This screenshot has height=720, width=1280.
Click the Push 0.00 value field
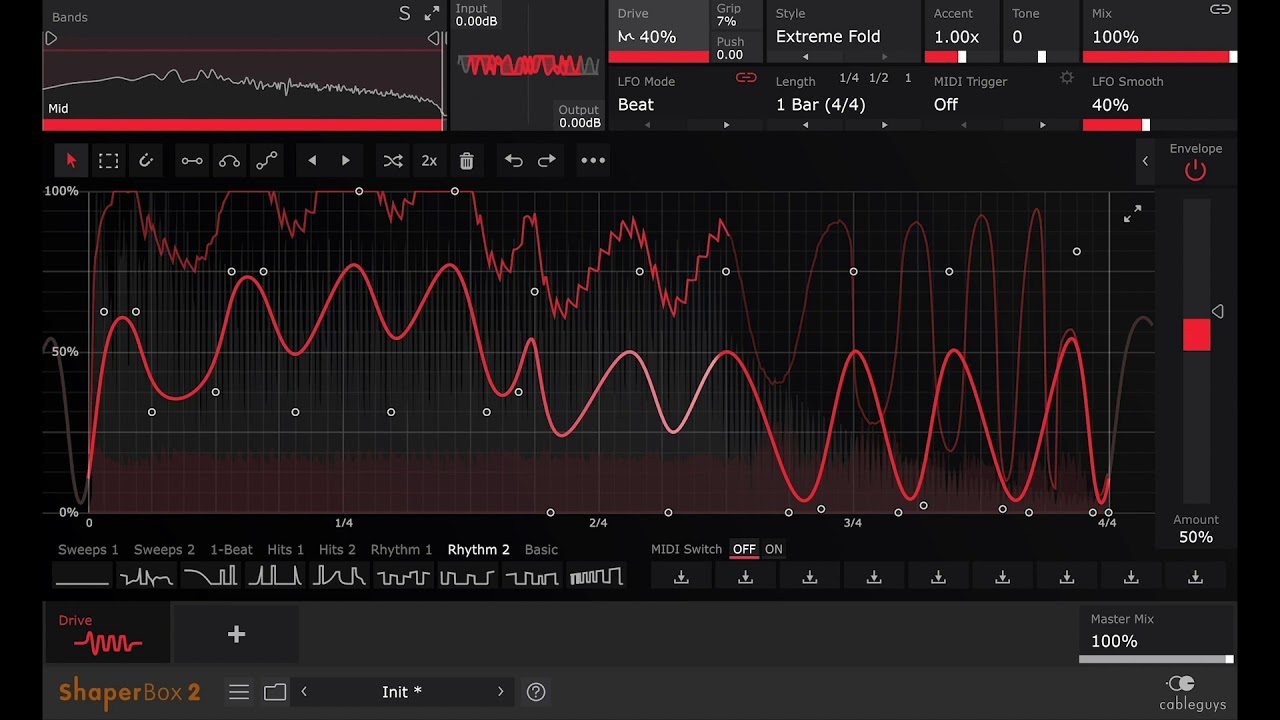pyautogui.click(x=729, y=55)
